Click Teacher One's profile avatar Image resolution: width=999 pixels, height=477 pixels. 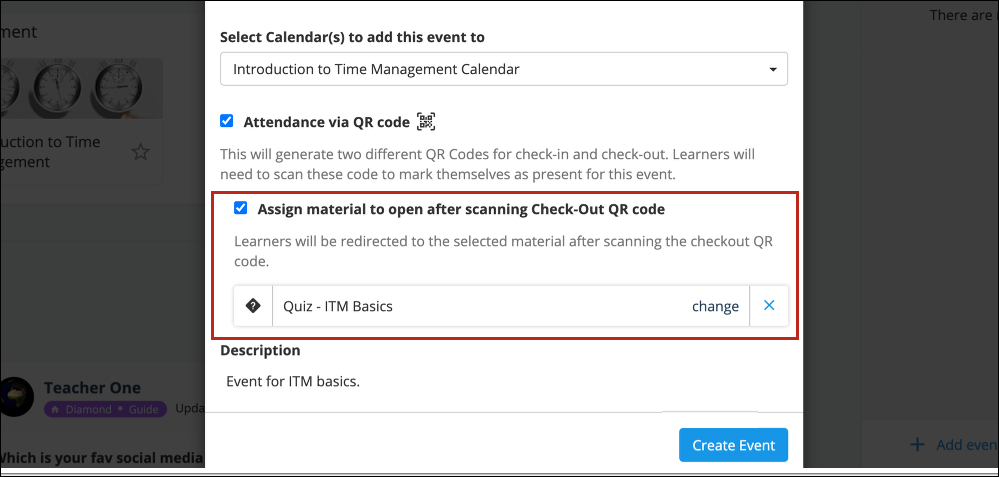(15, 397)
